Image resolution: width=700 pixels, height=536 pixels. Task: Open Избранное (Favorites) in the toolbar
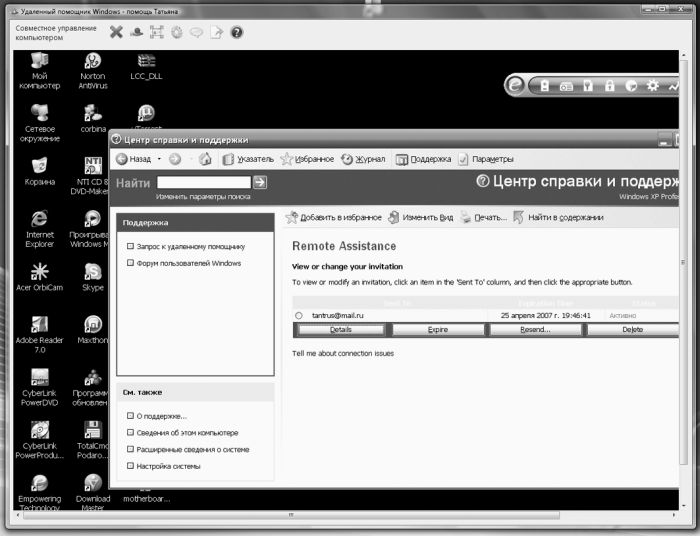tap(307, 159)
